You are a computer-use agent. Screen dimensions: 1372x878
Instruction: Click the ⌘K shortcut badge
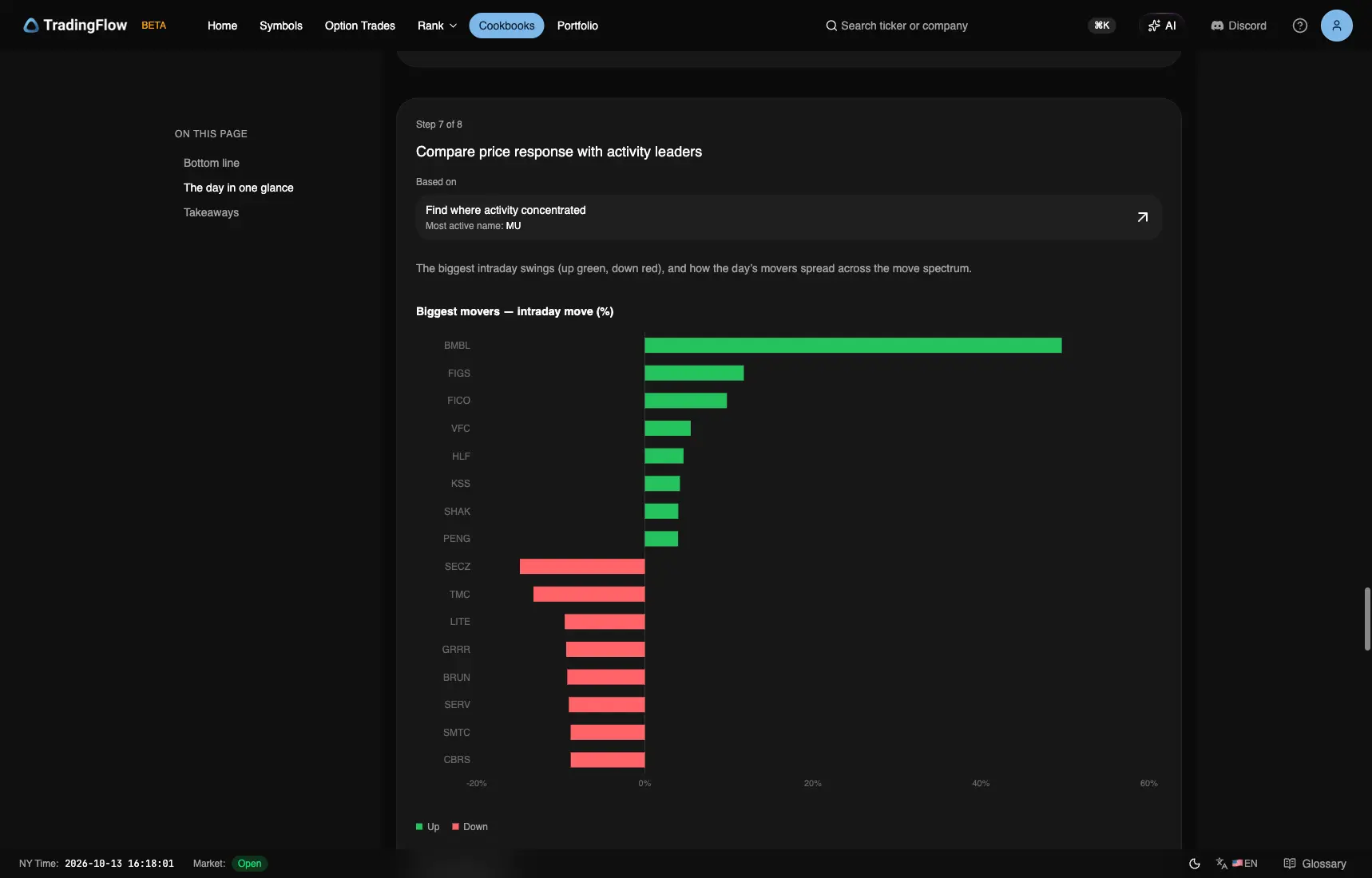[1102, 26]
